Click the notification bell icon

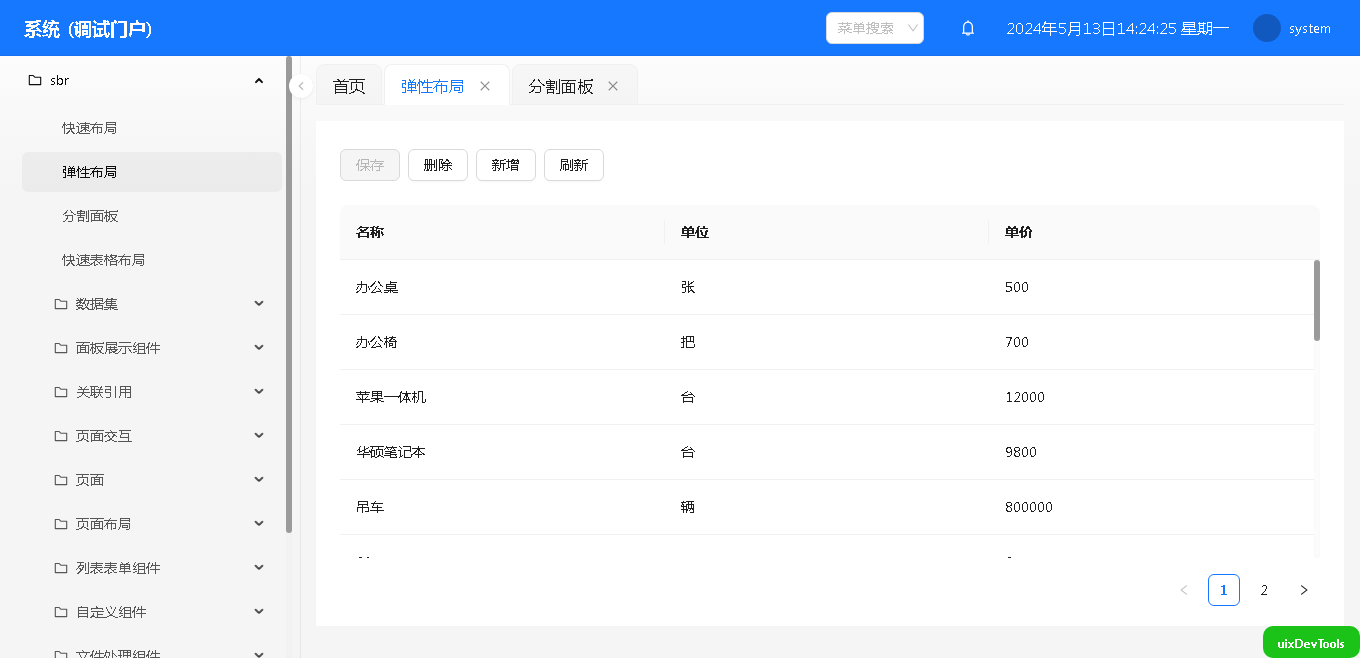click(968, 28)
